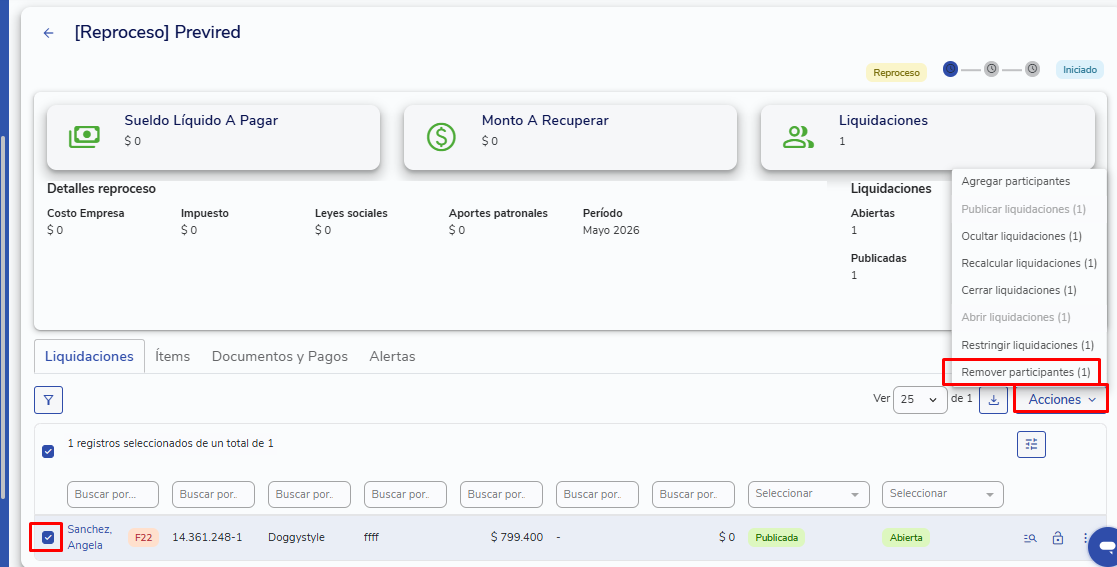This screenshot has height=567, width=1117.
Task: Click the ffff cell in the row
Action: point(371,537)
